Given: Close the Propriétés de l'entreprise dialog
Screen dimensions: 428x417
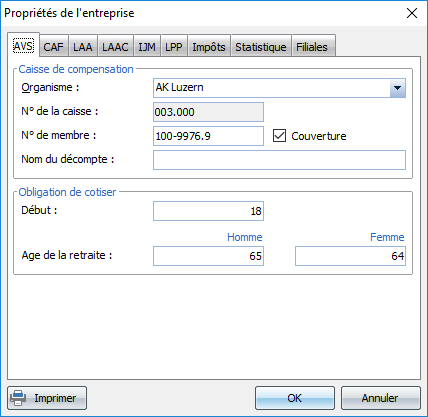Looking at the screenshot, I should (412, 13).
